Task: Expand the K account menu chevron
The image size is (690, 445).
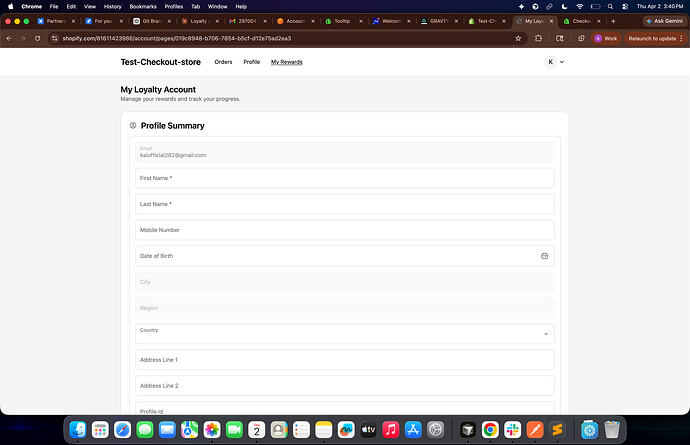Action: click(562, 62)
